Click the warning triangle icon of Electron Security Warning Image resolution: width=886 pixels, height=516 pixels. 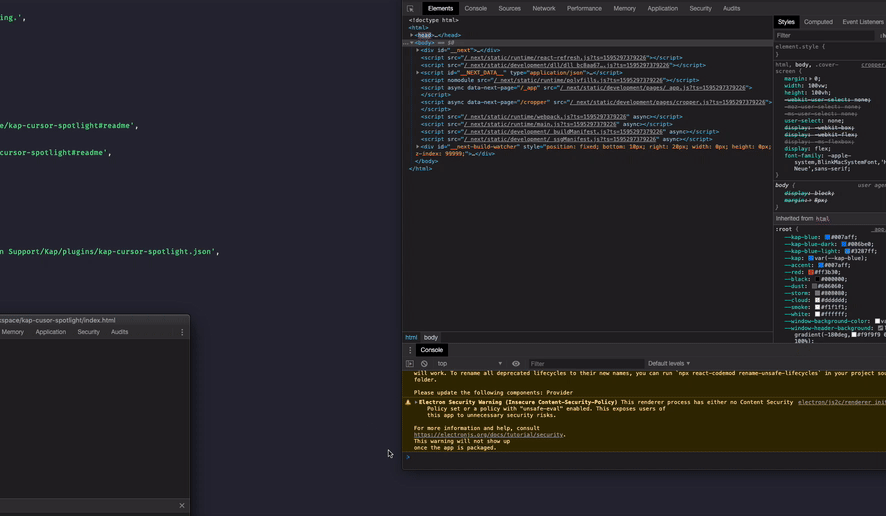click(x=408, y=402)
